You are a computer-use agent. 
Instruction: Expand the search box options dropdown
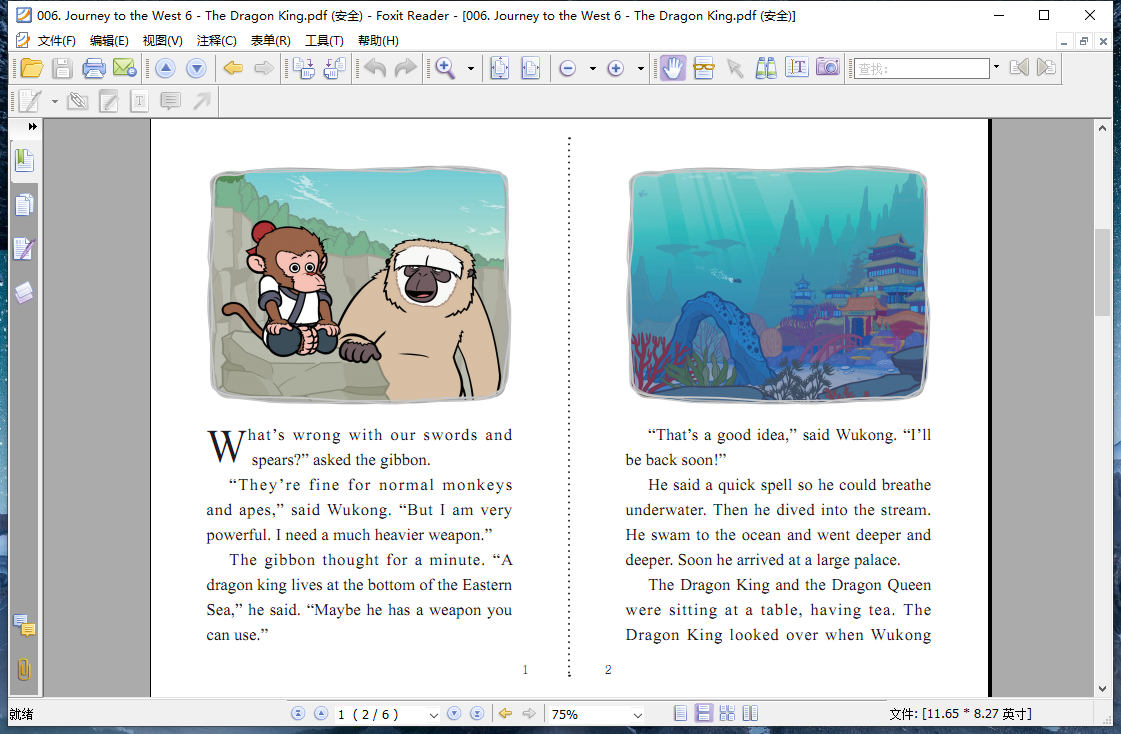pyautogui.click(x=996, y=68)
